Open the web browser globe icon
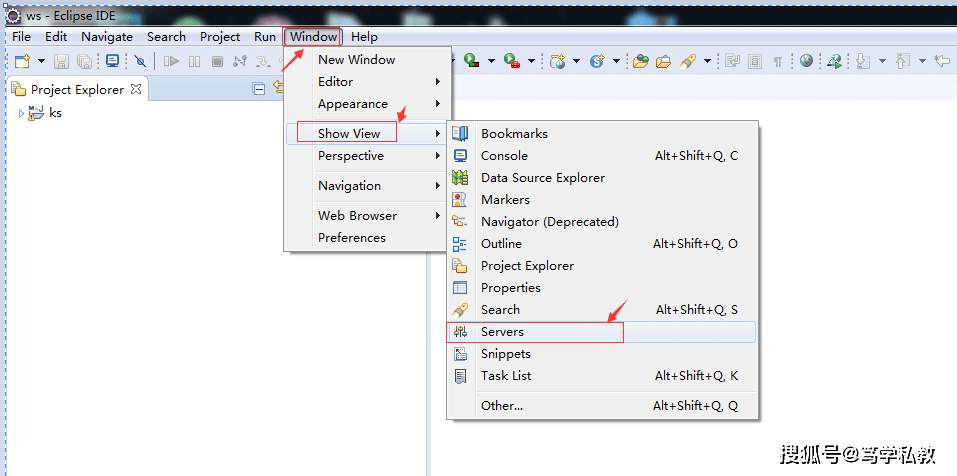 coord(806,61)
